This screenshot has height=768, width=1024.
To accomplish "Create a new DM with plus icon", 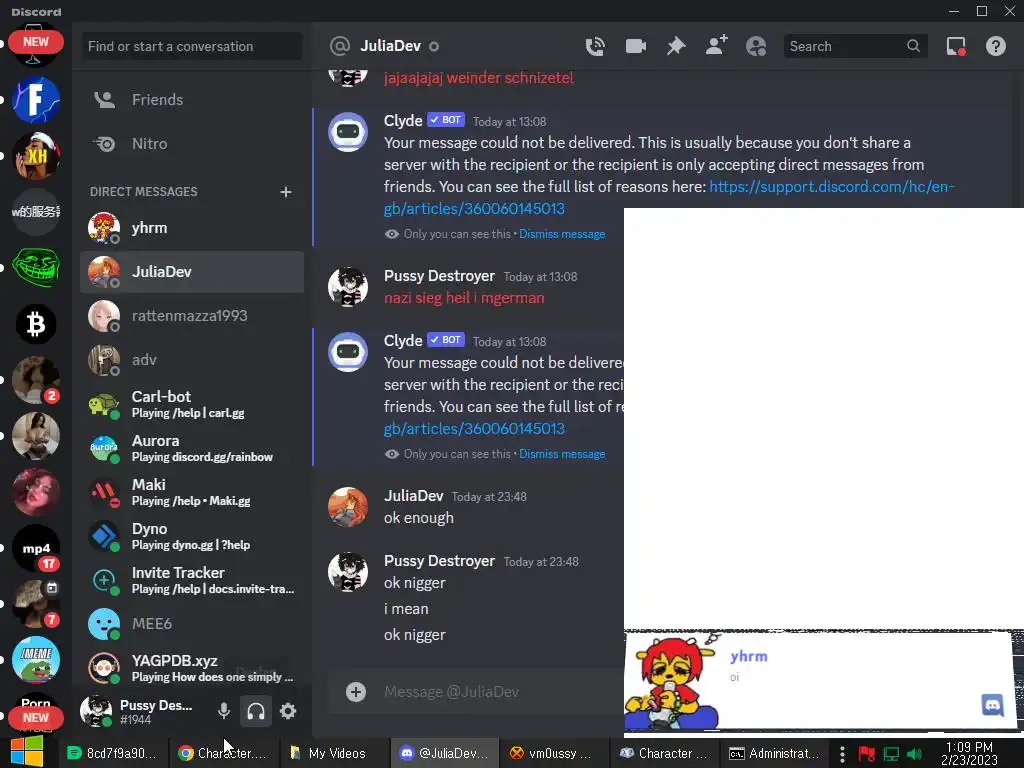I will tap(285, 192).
